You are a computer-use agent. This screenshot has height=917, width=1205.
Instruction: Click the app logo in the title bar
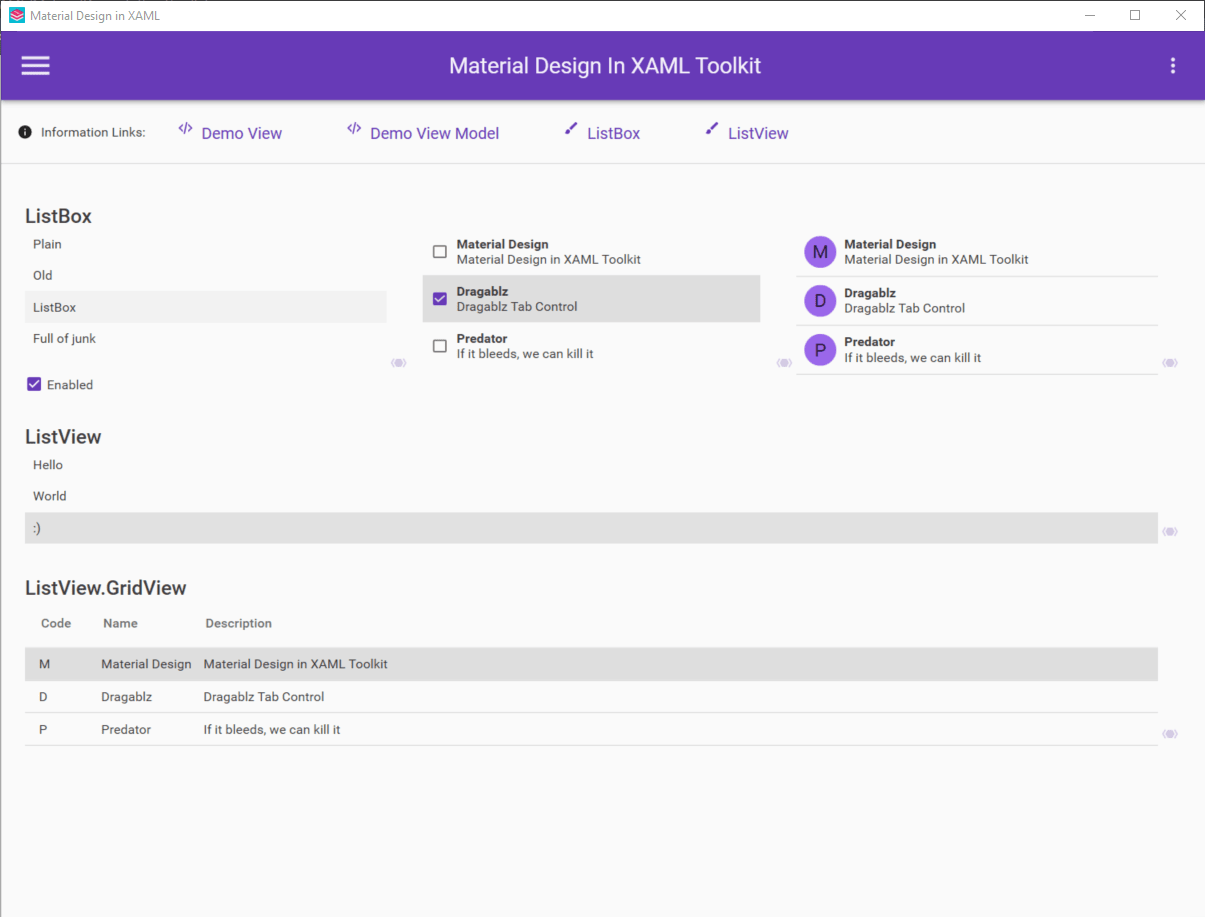16,16
